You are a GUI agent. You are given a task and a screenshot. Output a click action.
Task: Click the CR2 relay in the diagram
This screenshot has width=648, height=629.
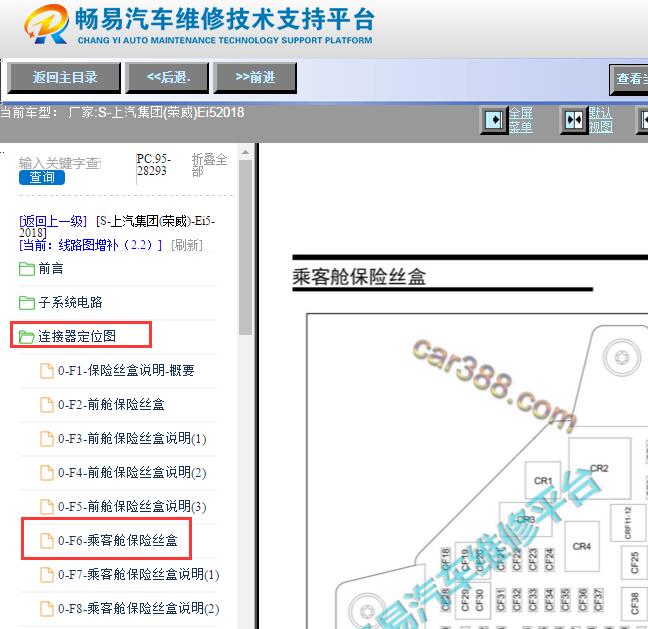[599, 468]
